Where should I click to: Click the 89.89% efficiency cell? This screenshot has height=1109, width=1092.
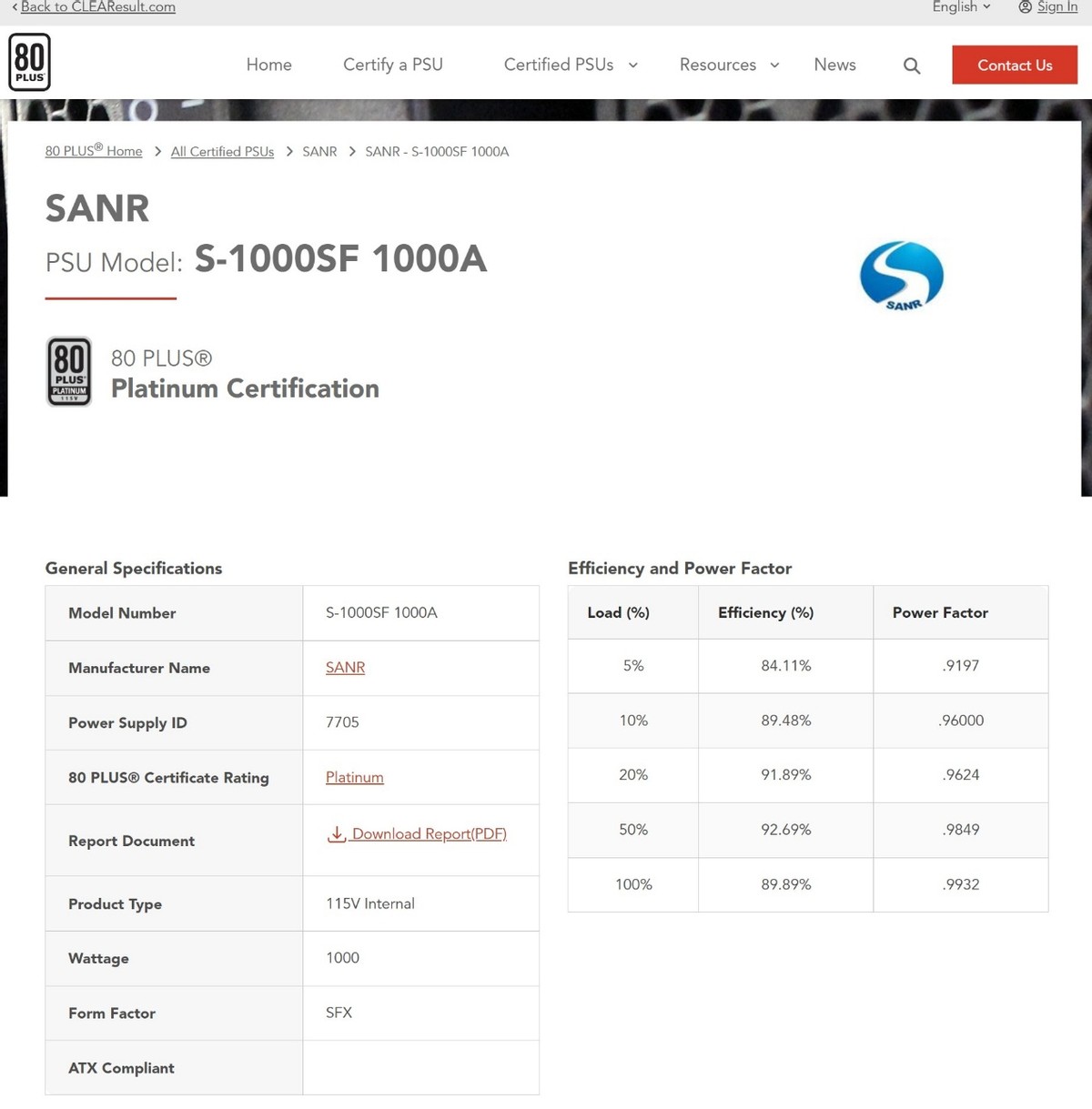[786, 883]
